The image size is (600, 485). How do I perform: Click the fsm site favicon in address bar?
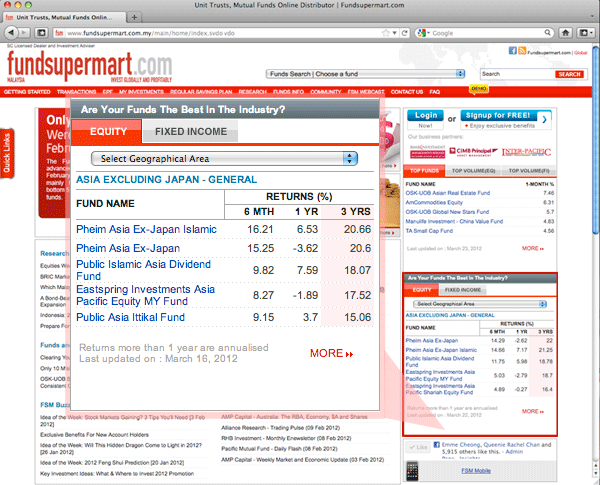[x=59, y=33]
